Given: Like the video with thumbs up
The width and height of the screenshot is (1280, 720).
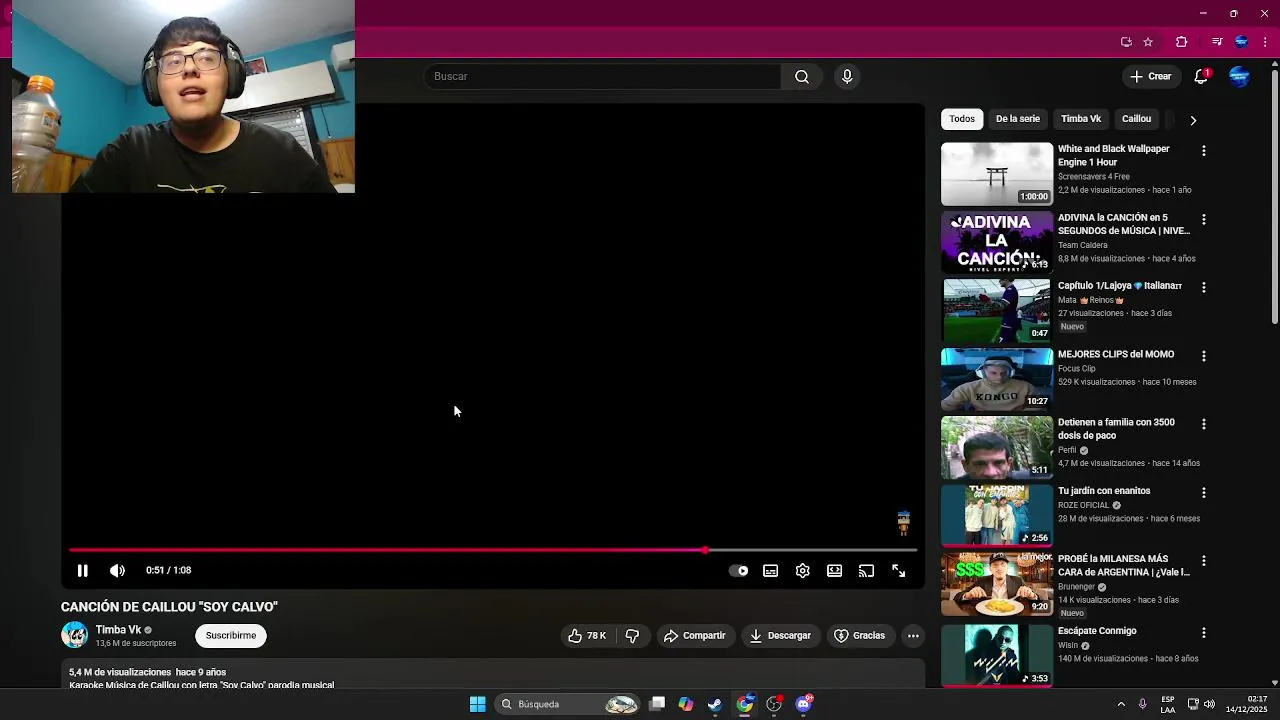Looking at the screenshot, I should click(587, 635).
